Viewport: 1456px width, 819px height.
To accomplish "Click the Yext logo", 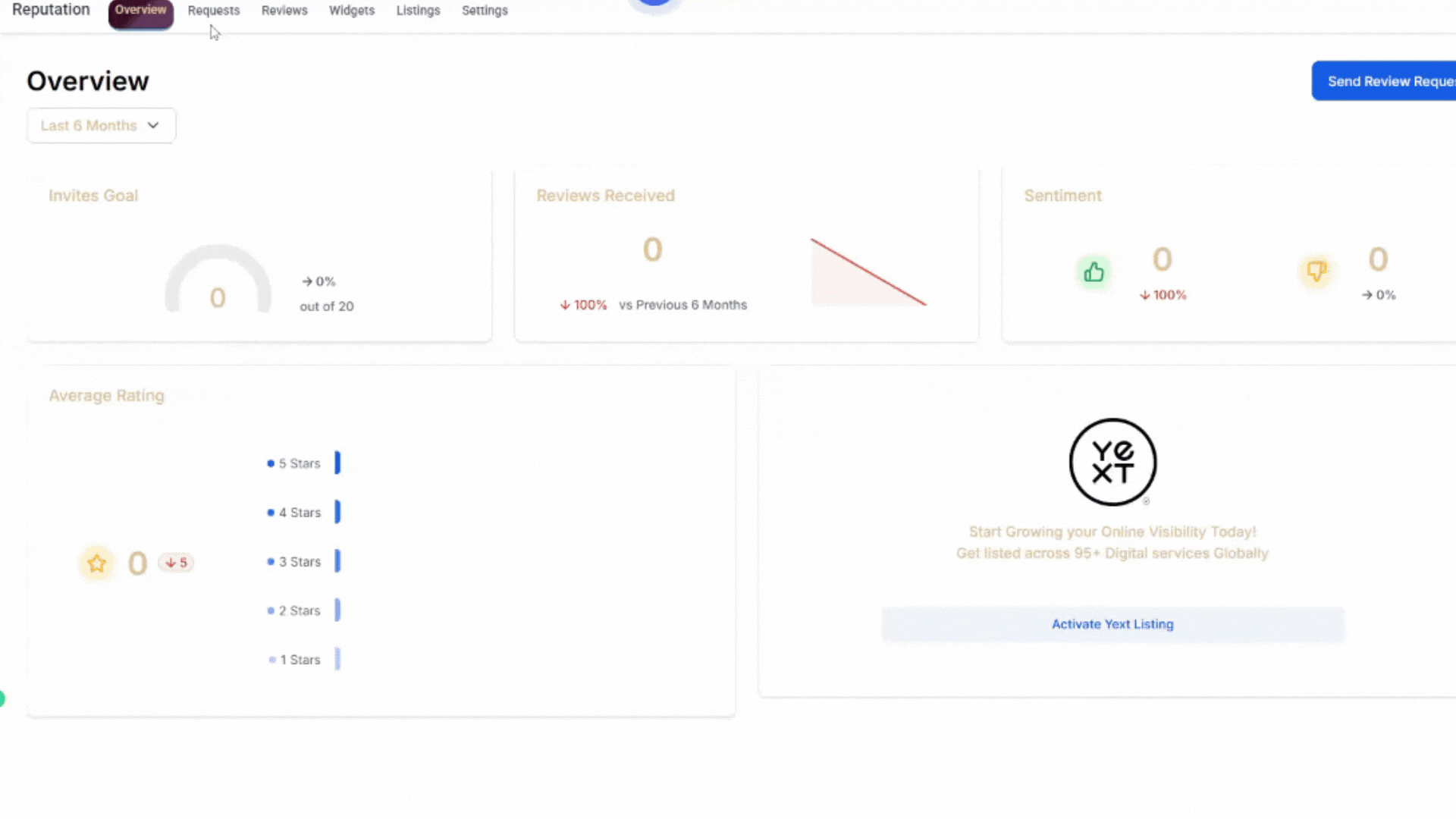I will point(1112,462).
